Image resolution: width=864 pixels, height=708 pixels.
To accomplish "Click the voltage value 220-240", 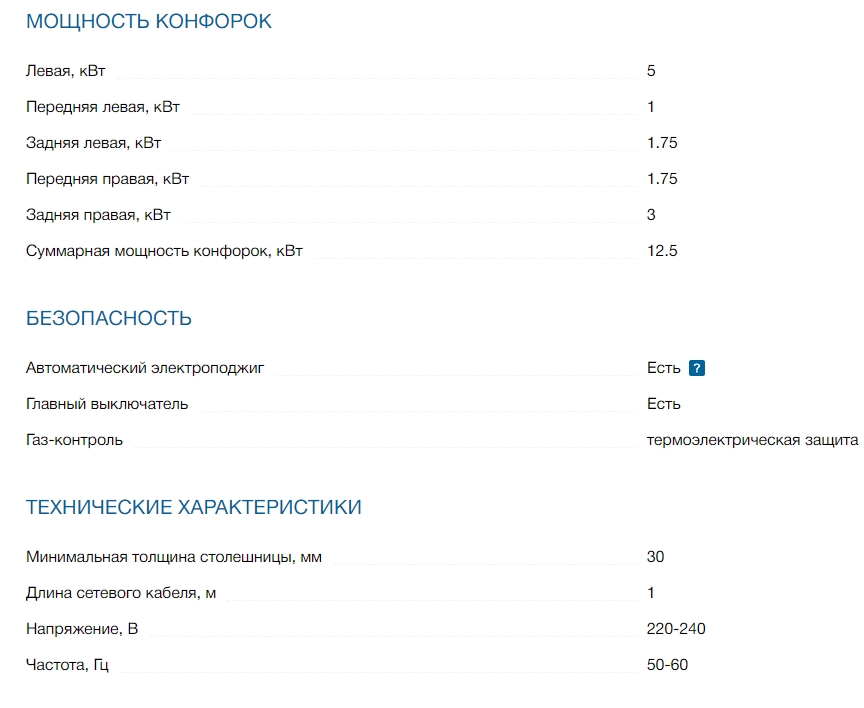I will (677, 629).
